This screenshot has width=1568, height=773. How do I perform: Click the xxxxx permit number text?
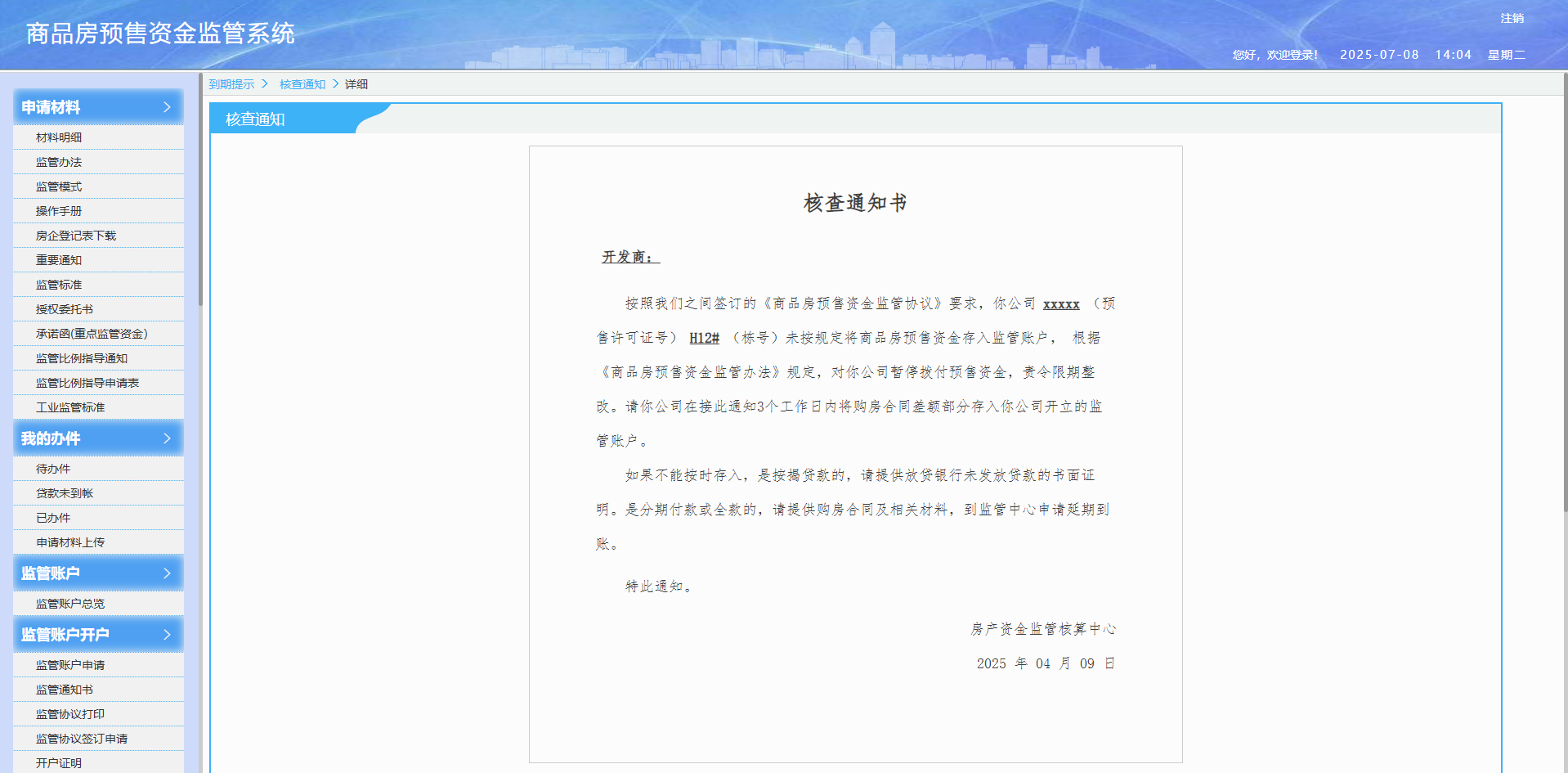tap(1061, 304)
